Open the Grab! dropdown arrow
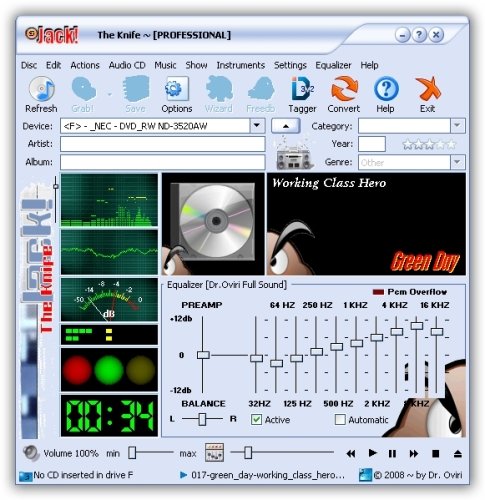 pos(109,94)
